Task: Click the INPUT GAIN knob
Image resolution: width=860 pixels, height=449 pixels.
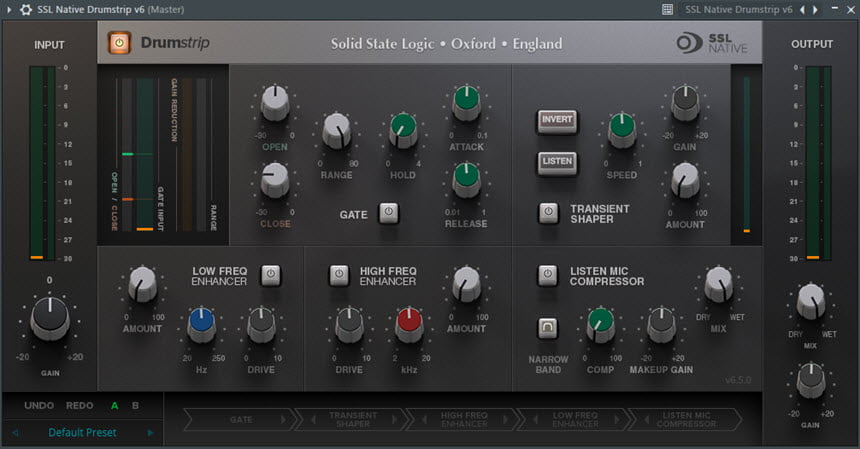Action: pos(50,318)
